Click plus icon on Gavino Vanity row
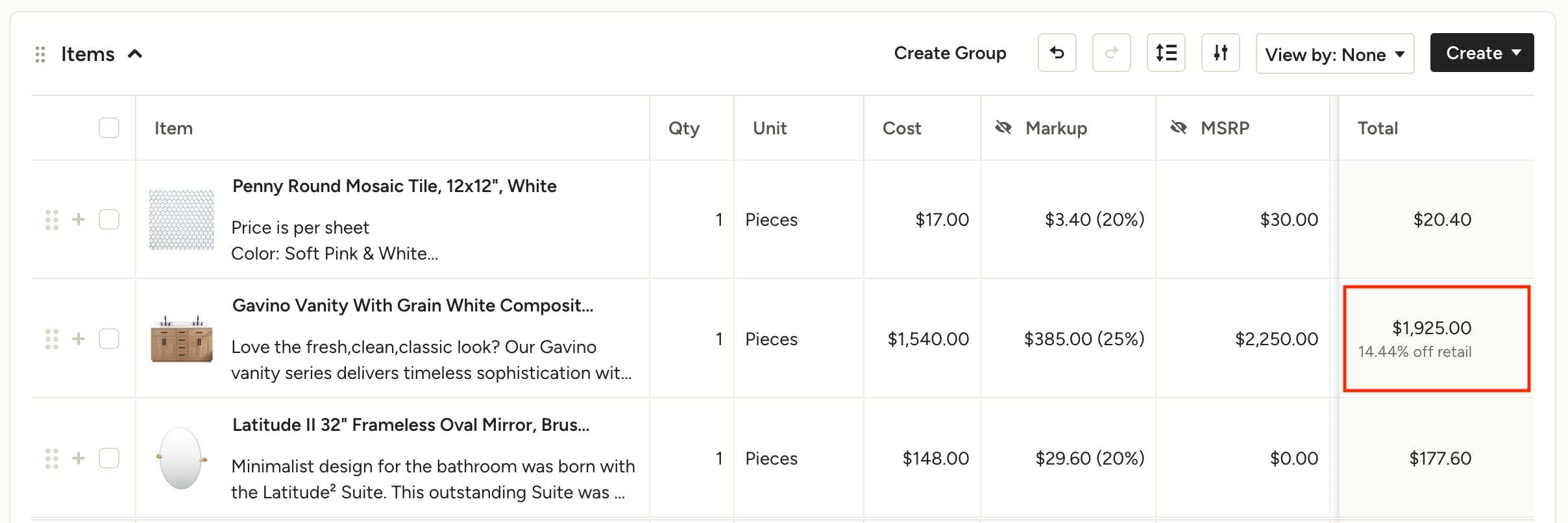Screen dimensions: 1568x523 79,339
